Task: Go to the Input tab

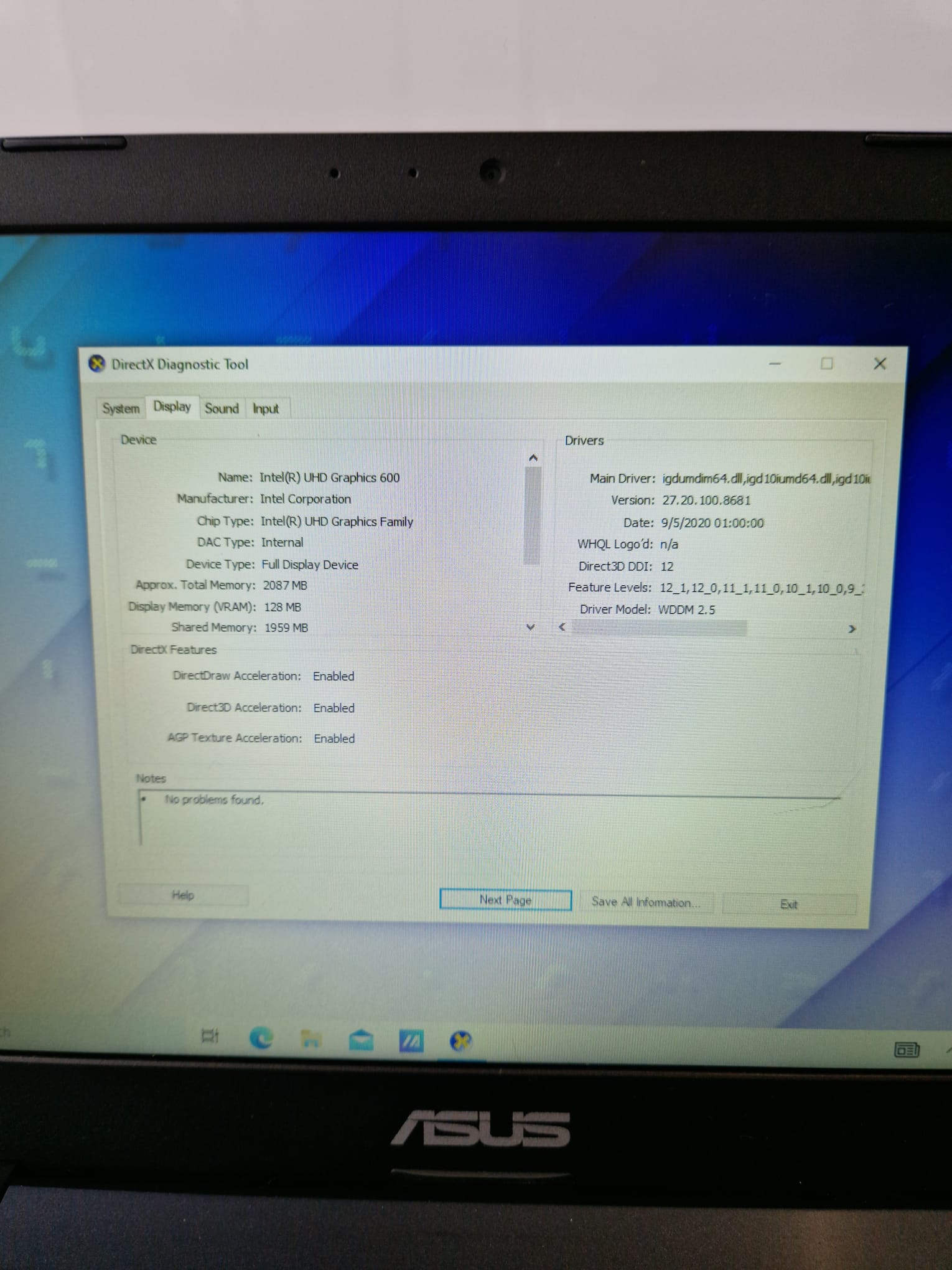Action: (266, 409)
